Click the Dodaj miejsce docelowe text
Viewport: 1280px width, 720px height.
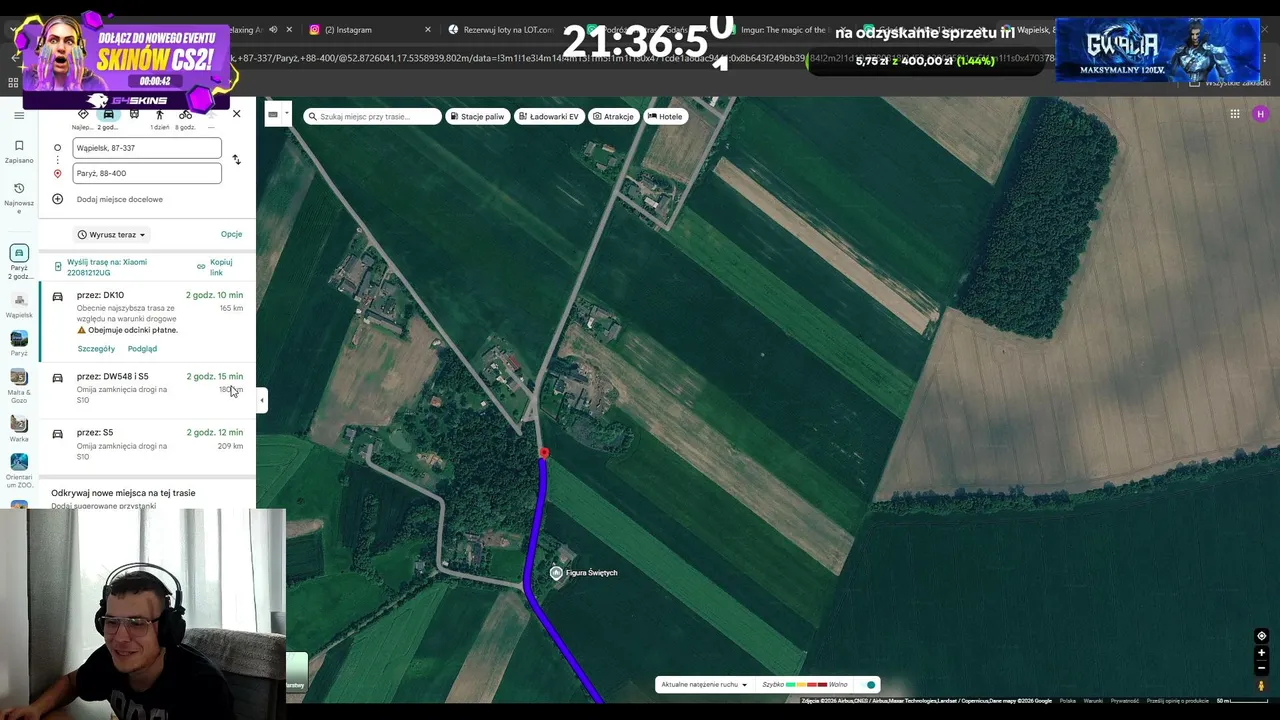coord(120,199)
